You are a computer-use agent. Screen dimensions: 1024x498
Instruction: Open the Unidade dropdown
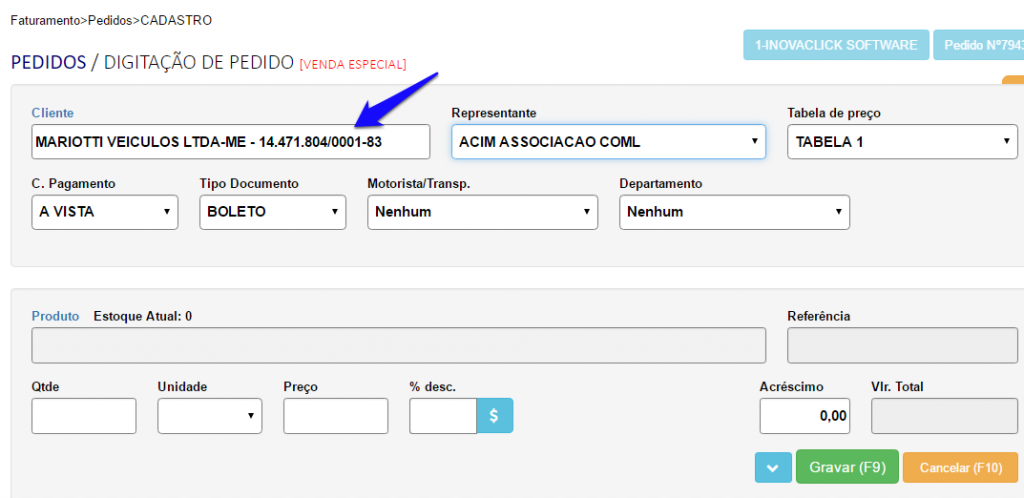click(x=209, y=416)
